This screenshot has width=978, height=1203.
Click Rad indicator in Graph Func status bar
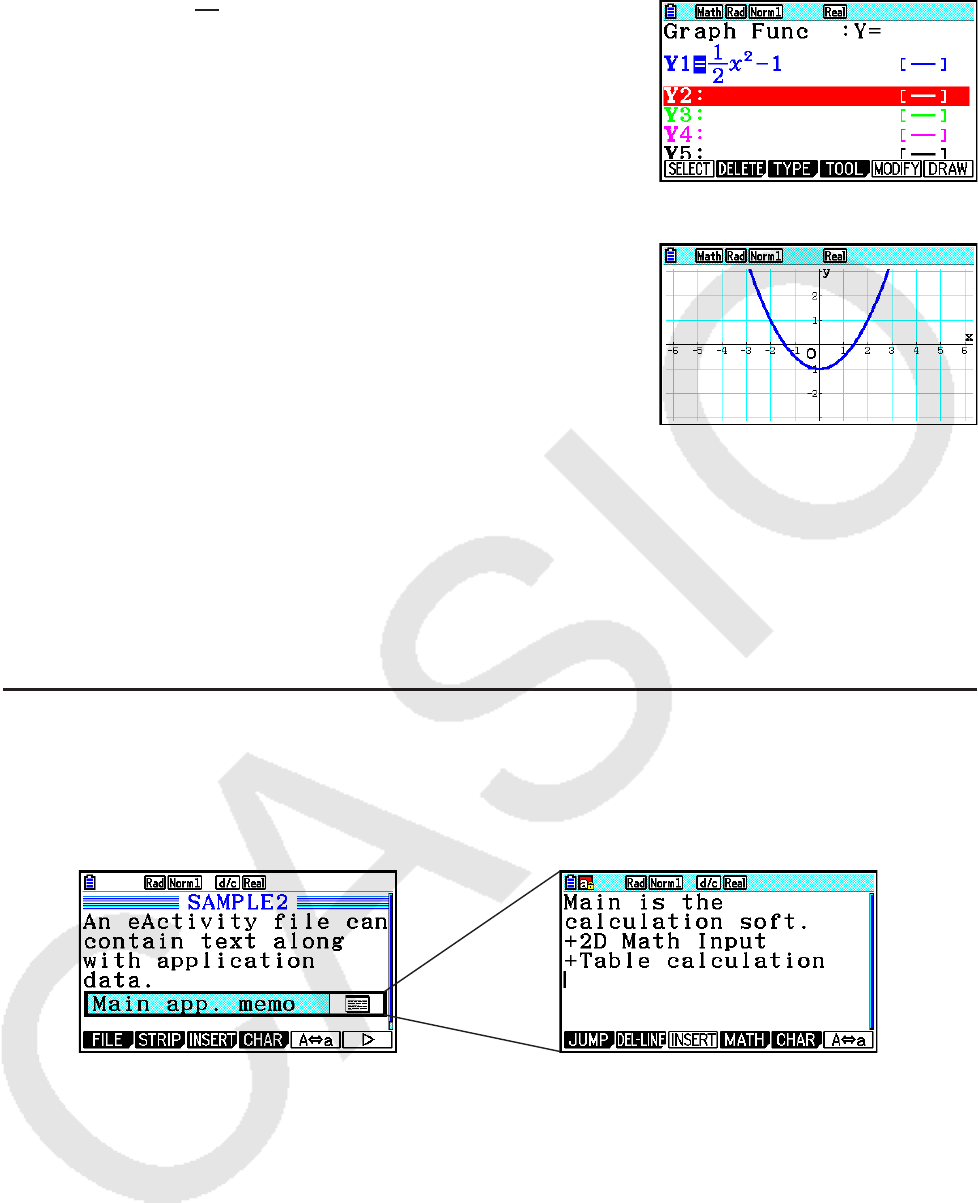click(x=736, y=12)
